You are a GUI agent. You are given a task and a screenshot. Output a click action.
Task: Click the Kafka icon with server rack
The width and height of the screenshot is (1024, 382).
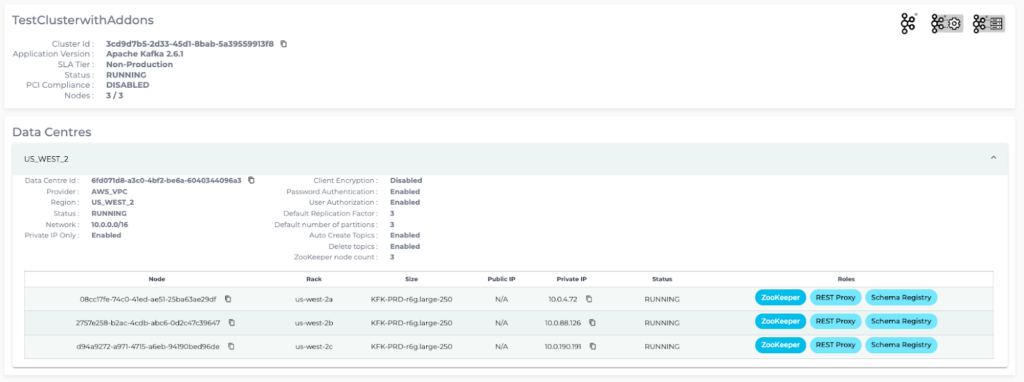pyautogui.click(x=988, y=24)
